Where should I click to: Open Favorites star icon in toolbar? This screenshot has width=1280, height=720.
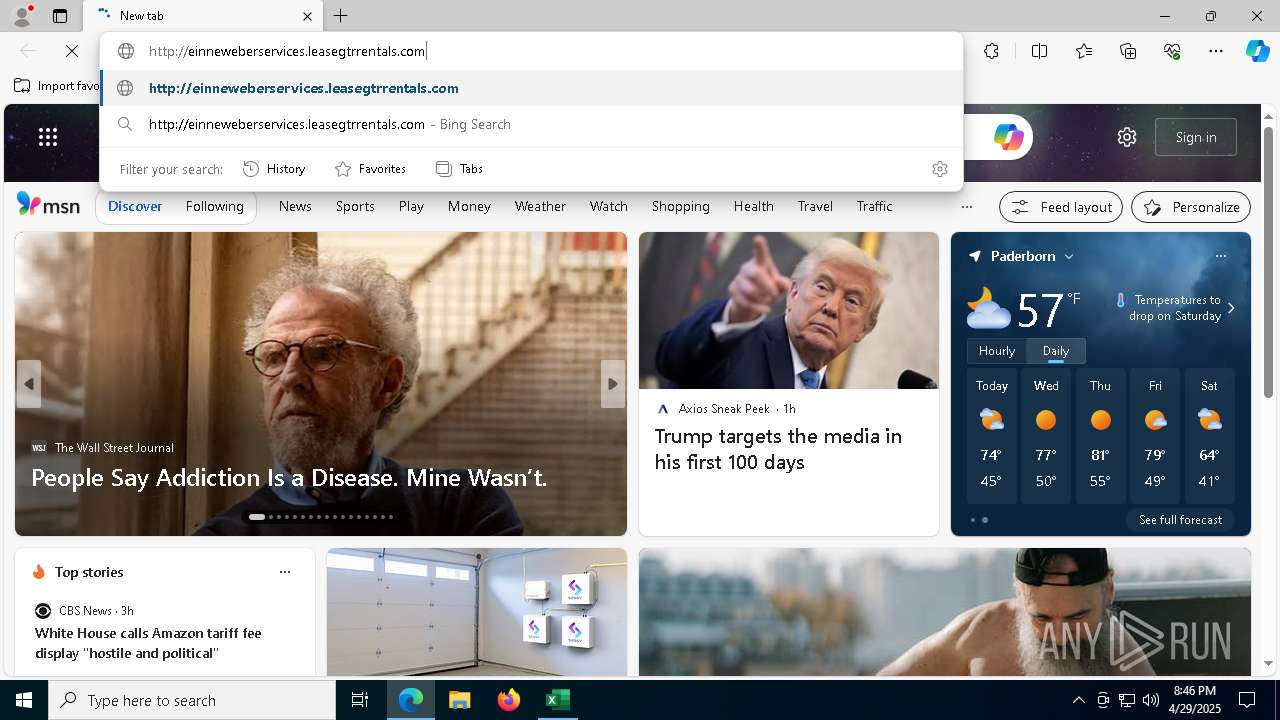pos(1084,51)
